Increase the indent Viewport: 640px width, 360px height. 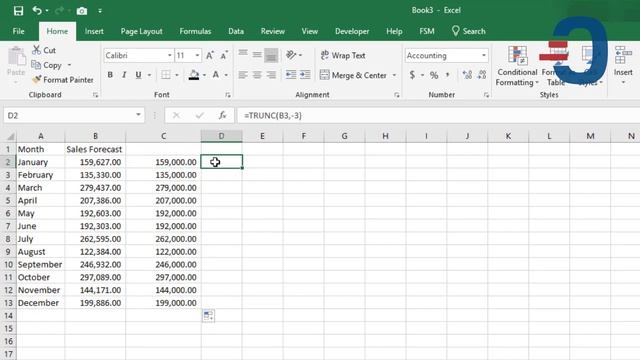[305, 75]
